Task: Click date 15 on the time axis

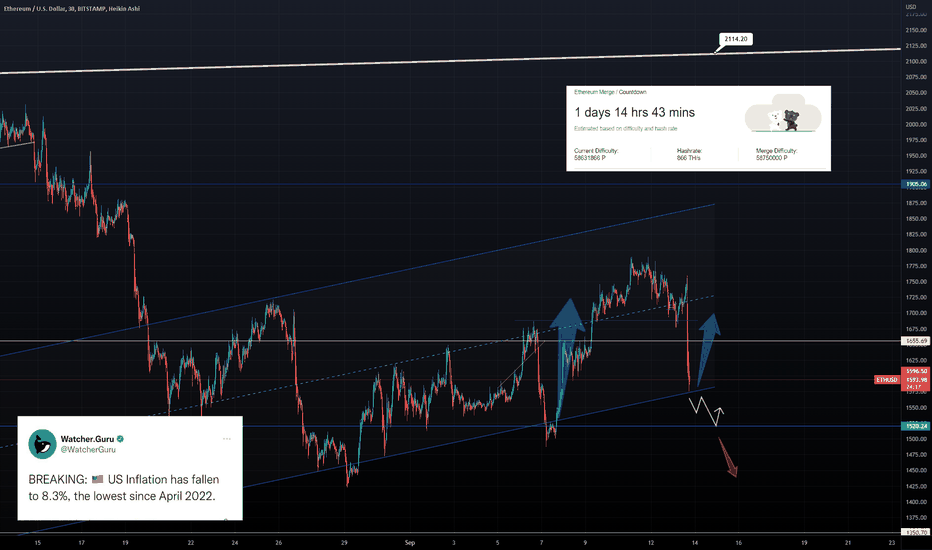Action: [x=37, y=543]
